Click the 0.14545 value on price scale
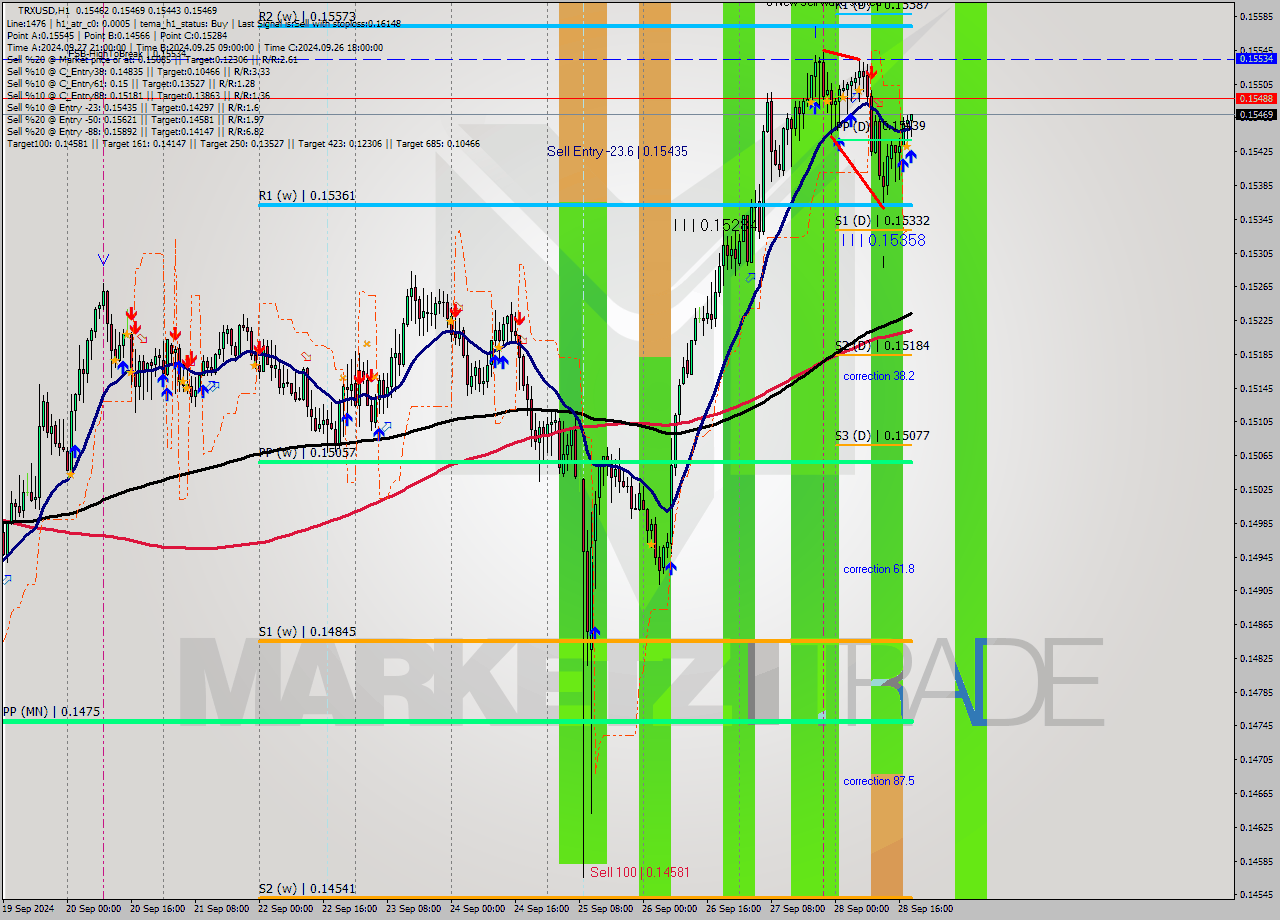Viewport: 1280px width, 920px height. [1256, 894]
